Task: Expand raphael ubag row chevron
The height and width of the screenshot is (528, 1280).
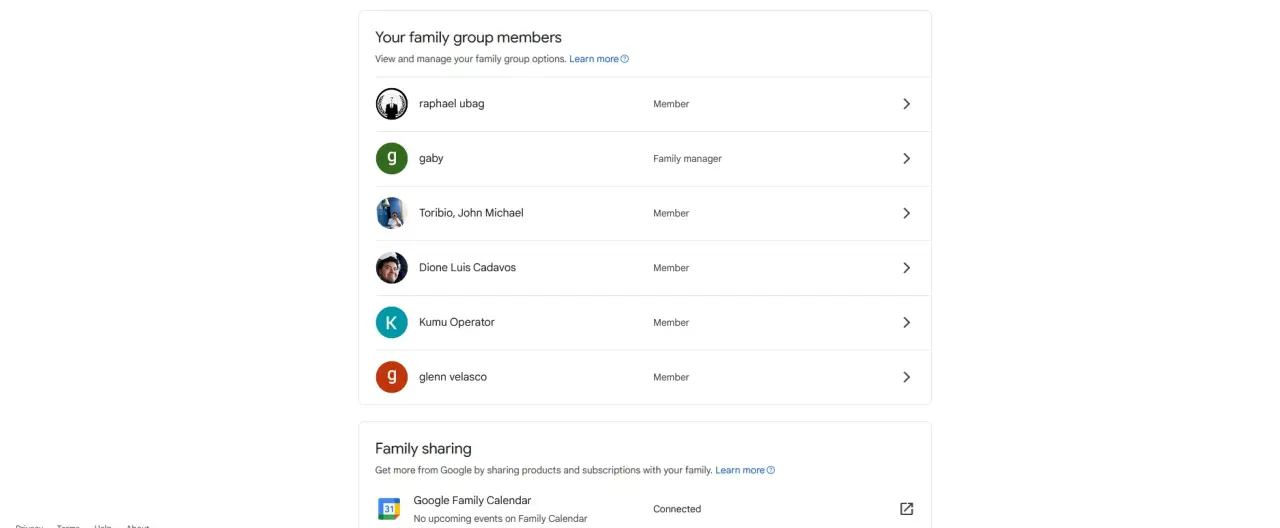Action: pos(906,104)
